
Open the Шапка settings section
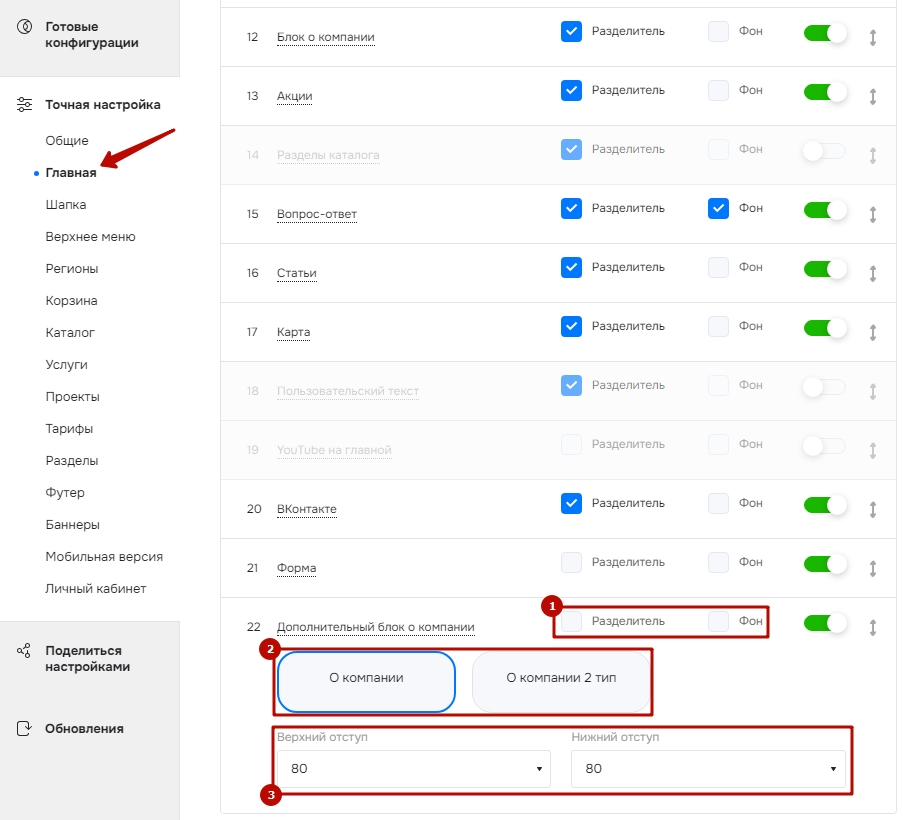pos(66,205)
